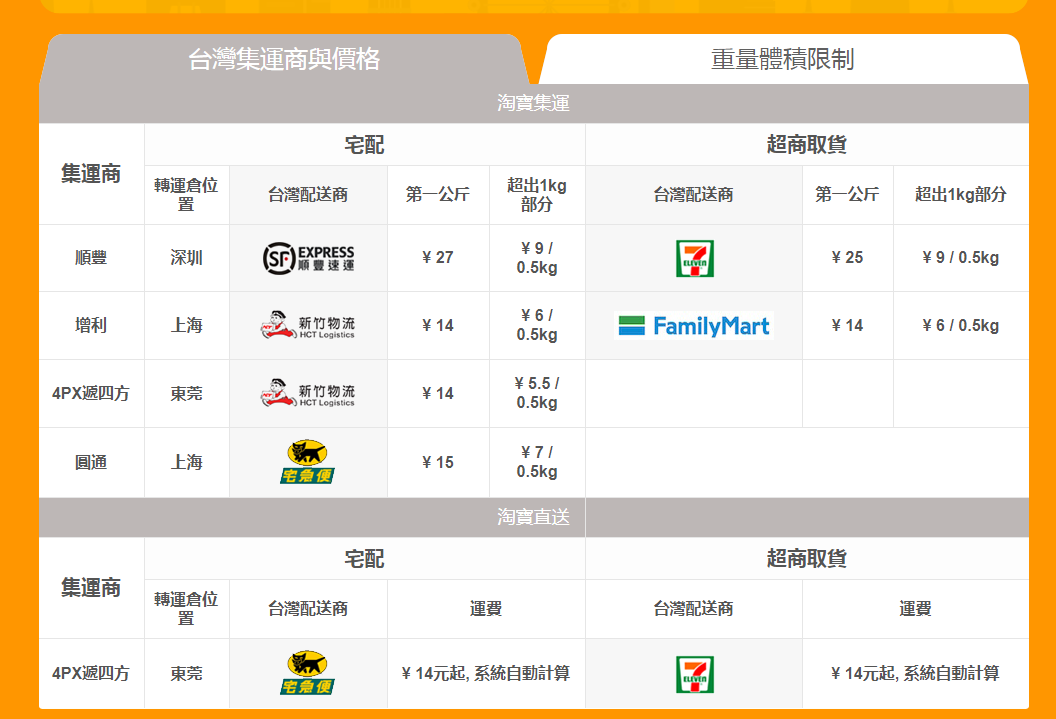This screenshot has width=1056, height=719.
Task: Click the 宅急便 black cat logo in 圓通 row
Action: click(x=308, y=463)
